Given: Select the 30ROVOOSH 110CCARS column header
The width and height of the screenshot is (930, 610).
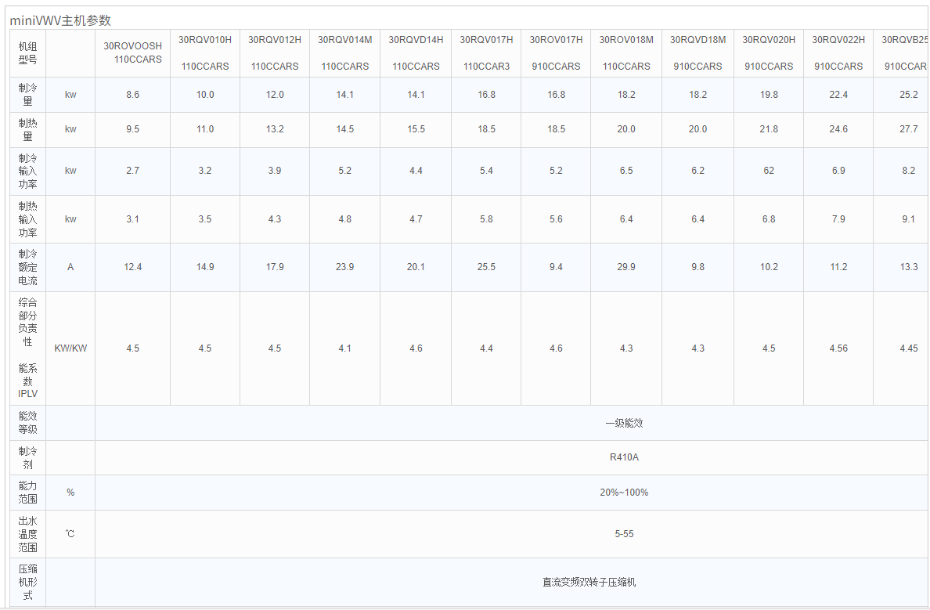Looking at the screenshot, I should click(133, 53).
